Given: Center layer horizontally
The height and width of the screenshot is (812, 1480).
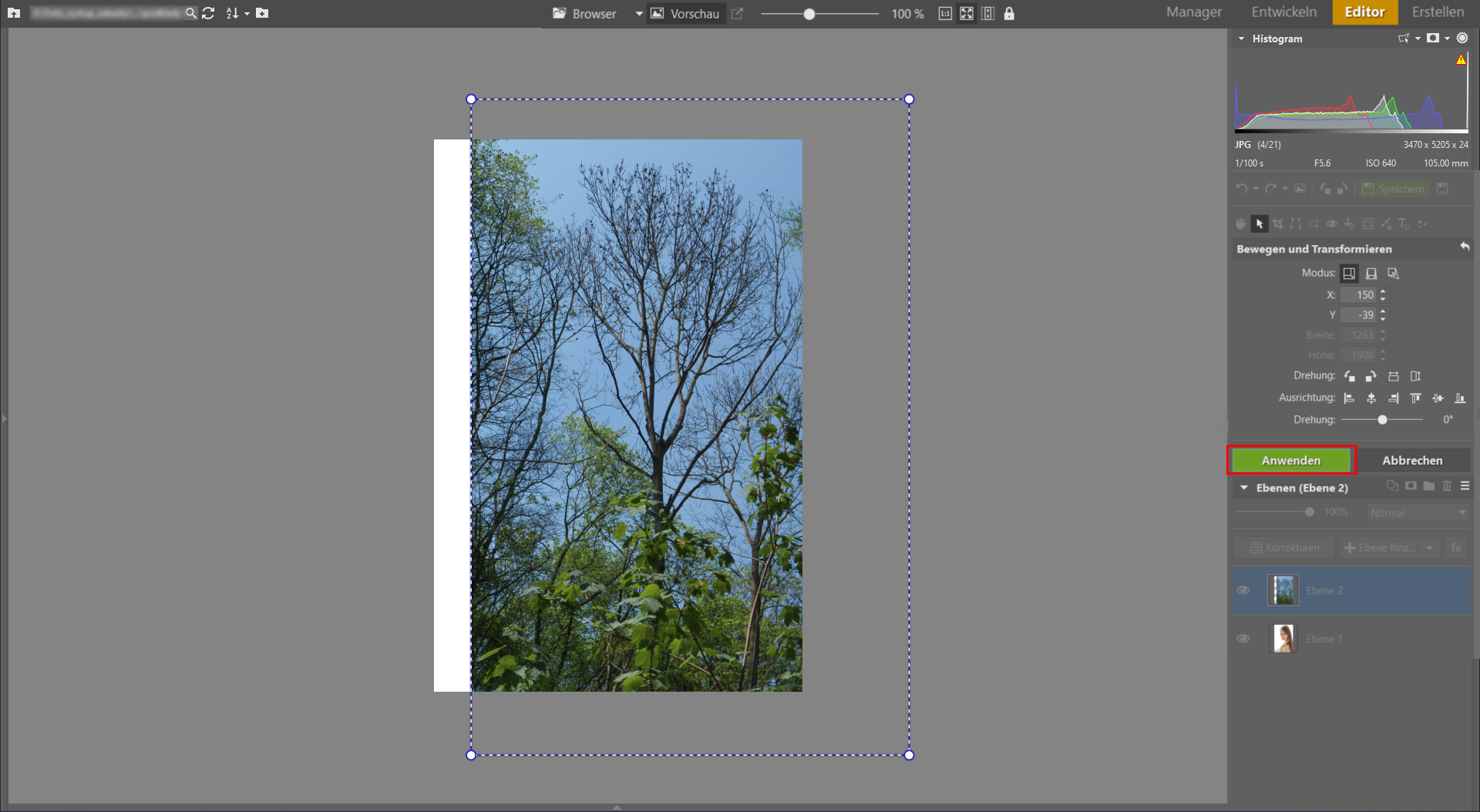Looking at the screenshot, I should (1371, 398).
